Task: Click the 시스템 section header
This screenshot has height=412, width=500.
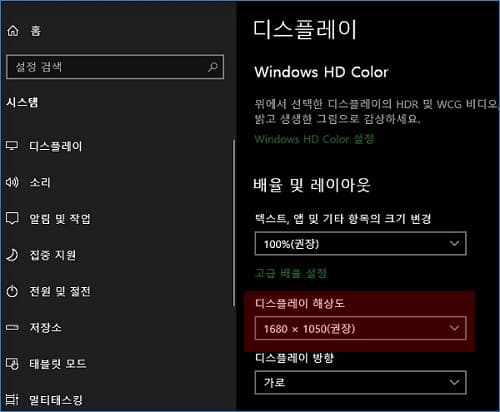Action: pyautogui.click(x=22, y=102)
